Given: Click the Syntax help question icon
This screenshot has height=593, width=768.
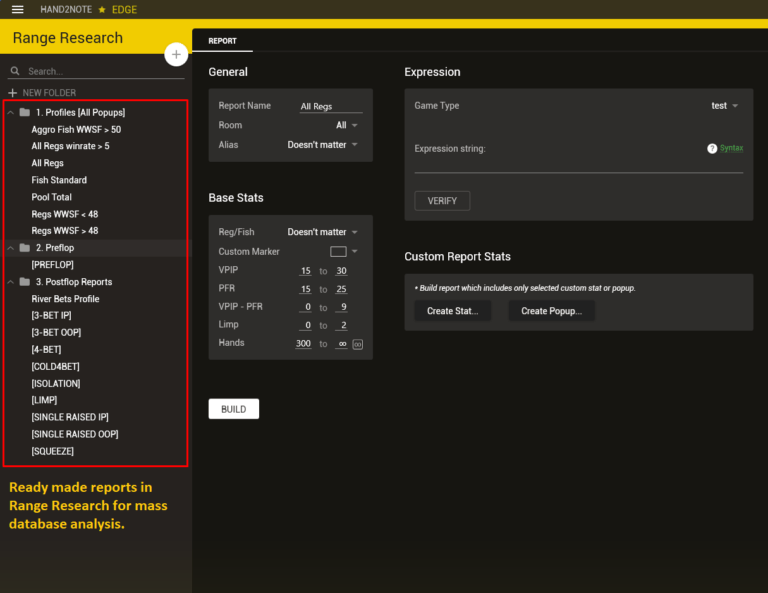Looking at the screenshot, I should click(712, 148).
